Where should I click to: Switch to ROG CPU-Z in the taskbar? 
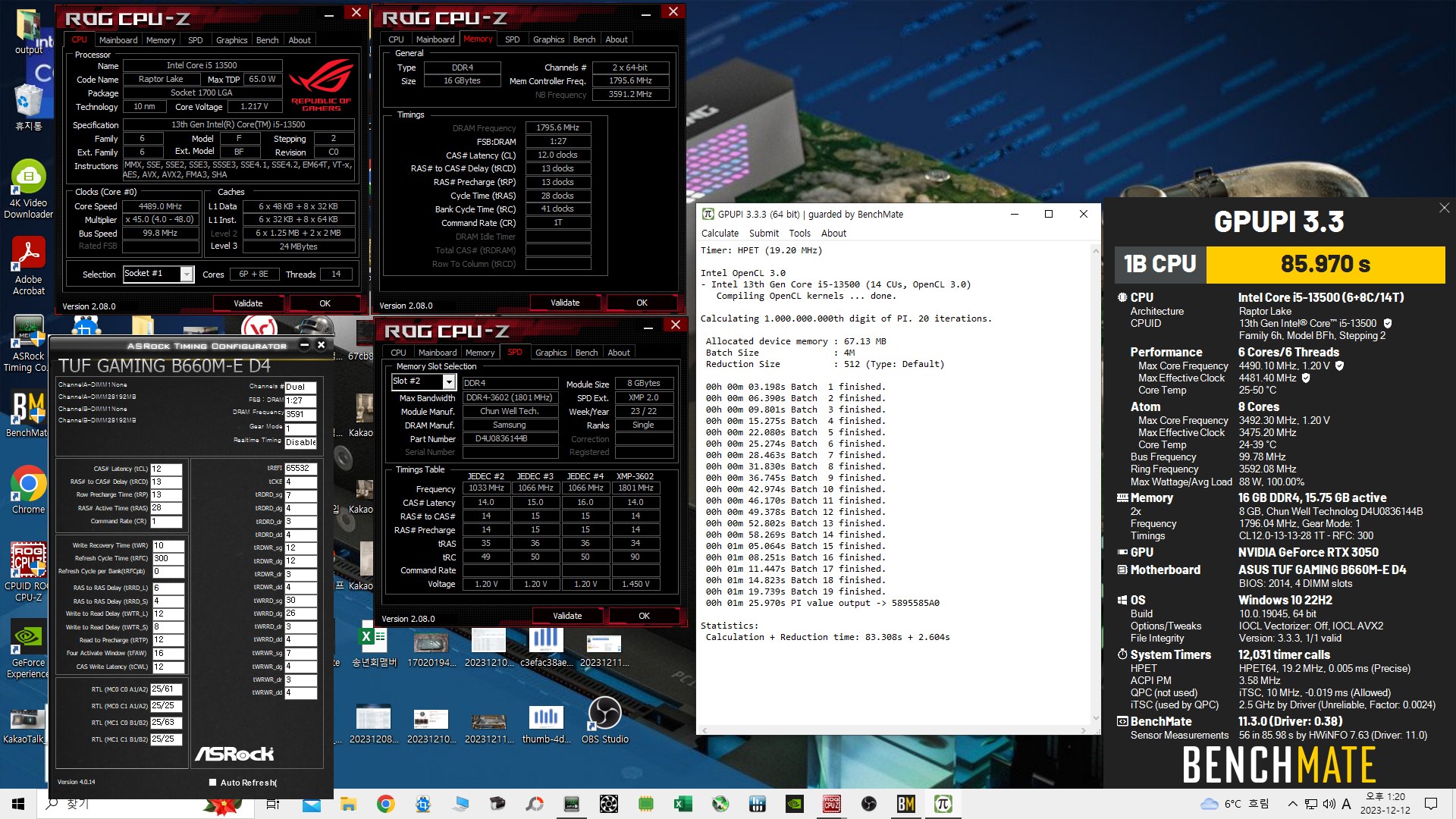point(832,804)
